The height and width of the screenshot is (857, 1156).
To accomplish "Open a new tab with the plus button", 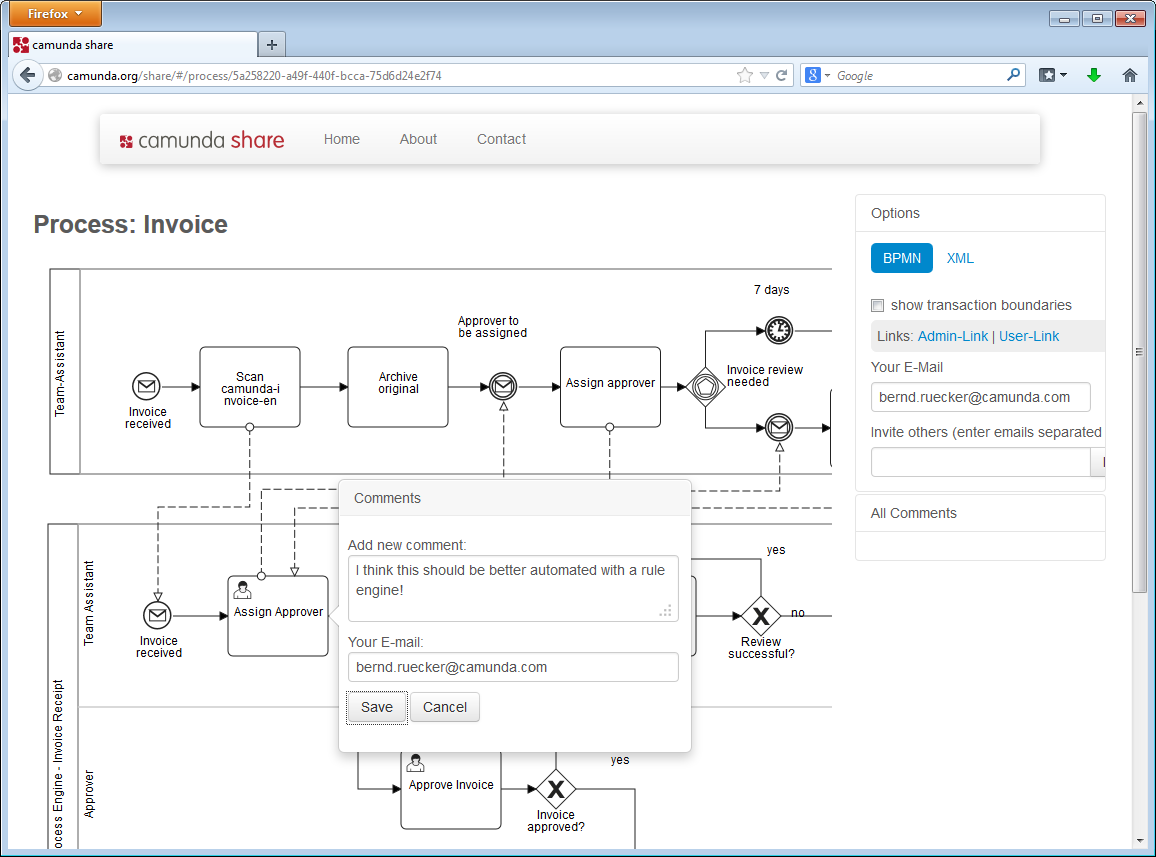I will (x=271, y=45).
